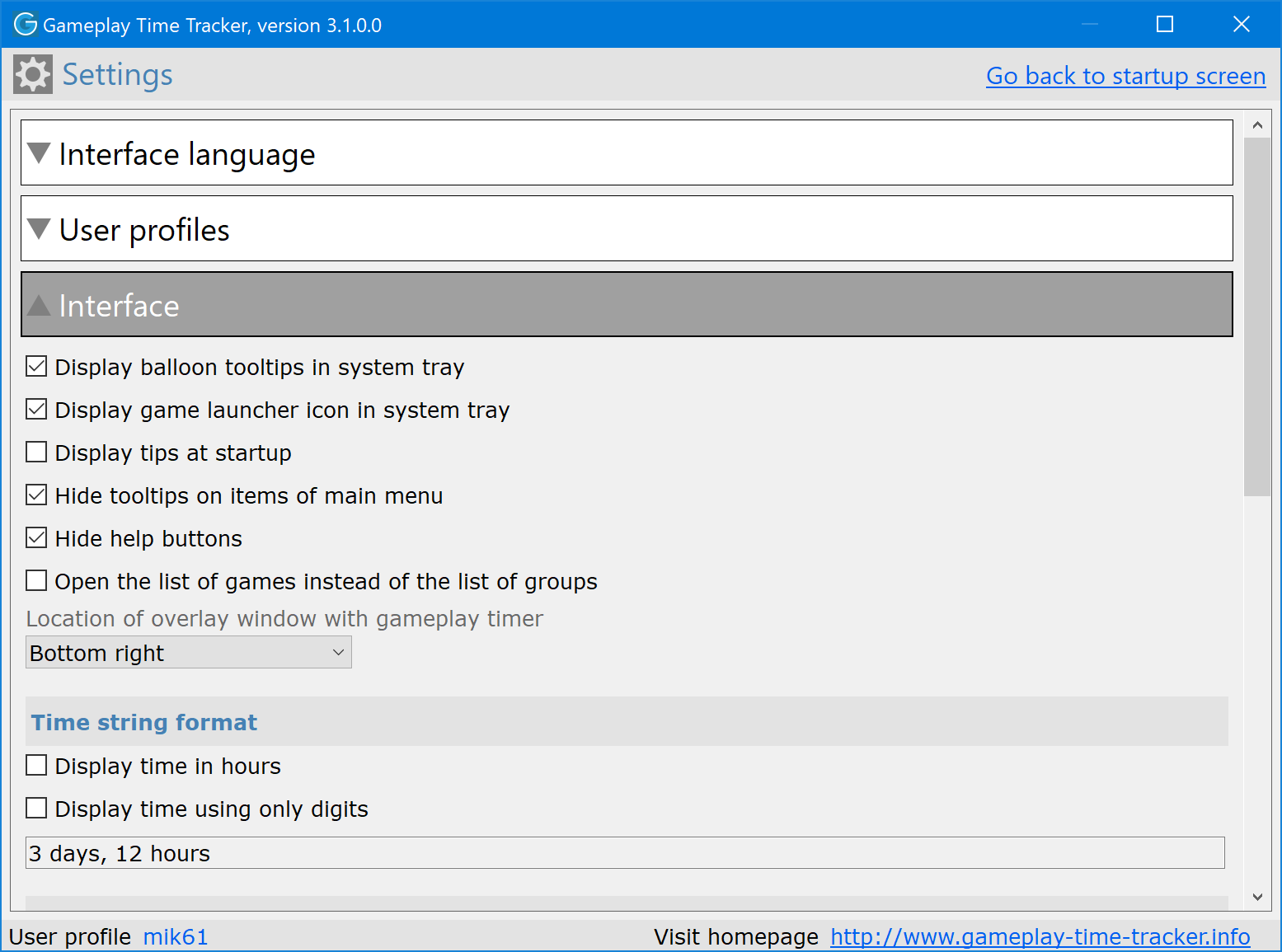
Task: Click the scrollbar up arrow
Action: [1257, 125]
